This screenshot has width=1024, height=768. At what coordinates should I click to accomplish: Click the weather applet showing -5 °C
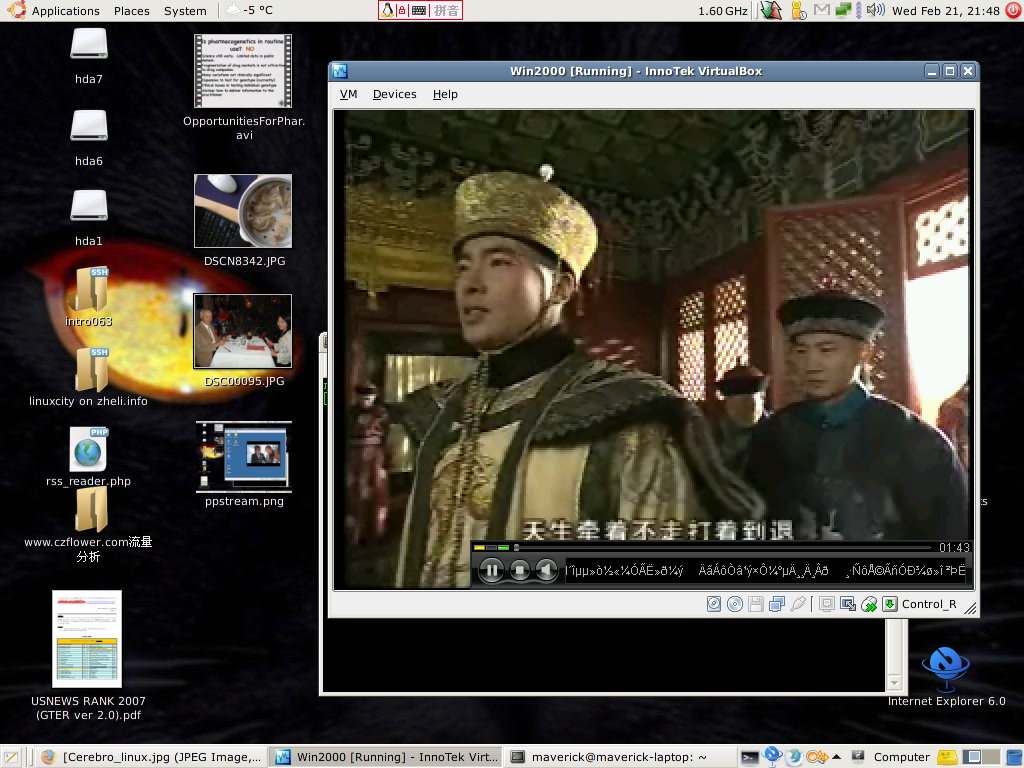[x=249, y=10]
